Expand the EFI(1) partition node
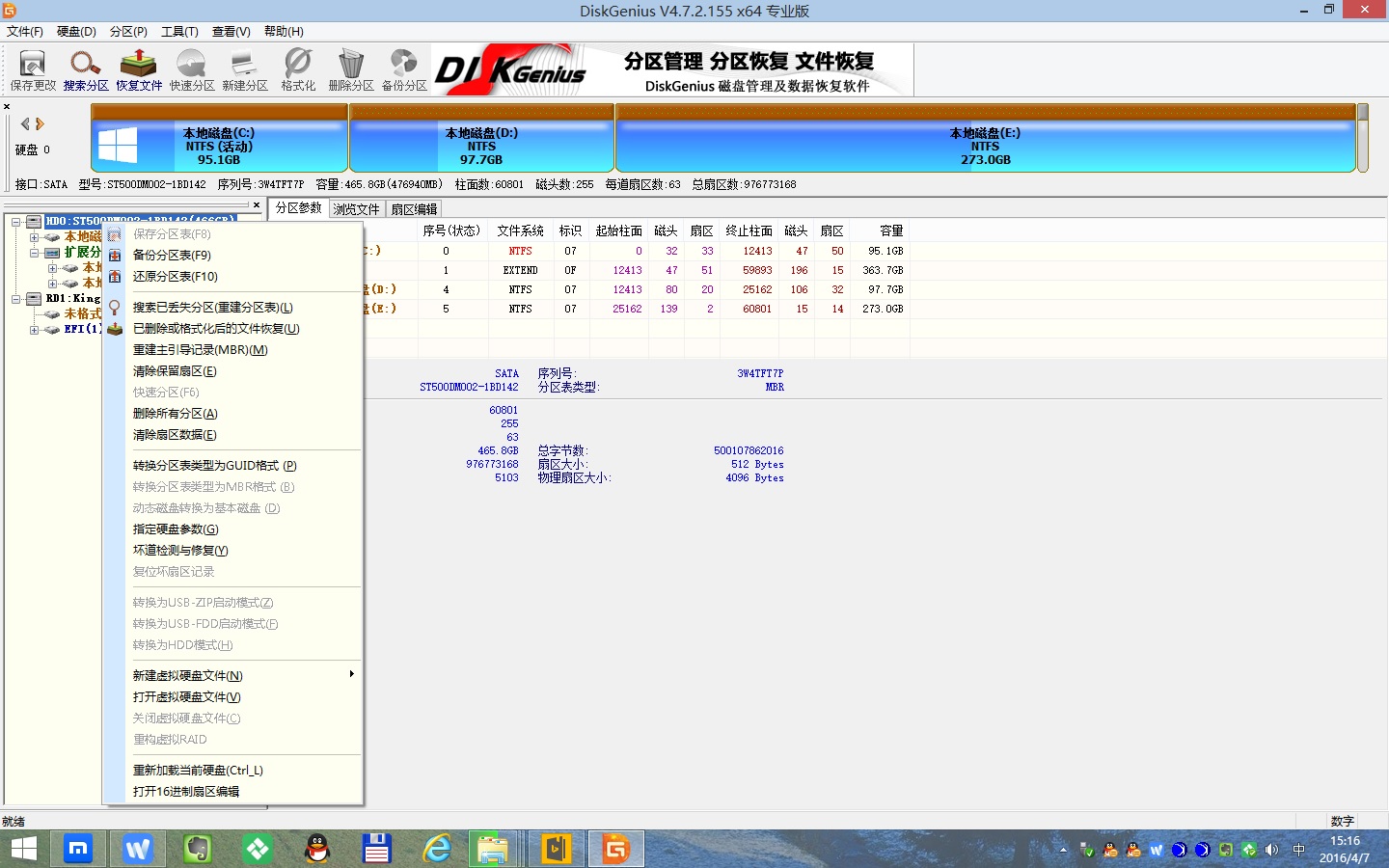 34,330
